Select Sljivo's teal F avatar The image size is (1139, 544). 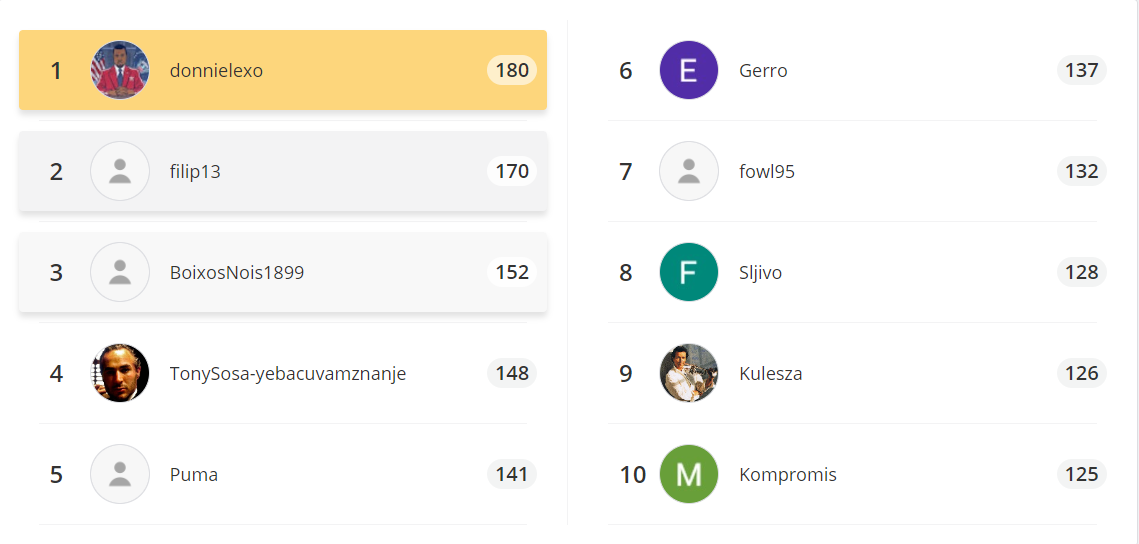(x=689, y=272)
